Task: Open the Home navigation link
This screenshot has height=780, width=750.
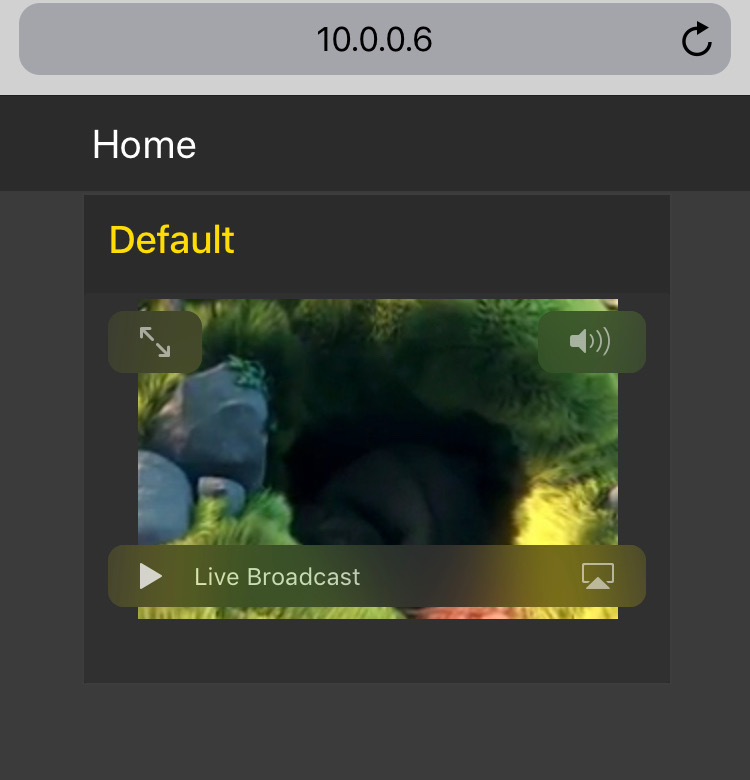Action: click(x=144, y=145)
